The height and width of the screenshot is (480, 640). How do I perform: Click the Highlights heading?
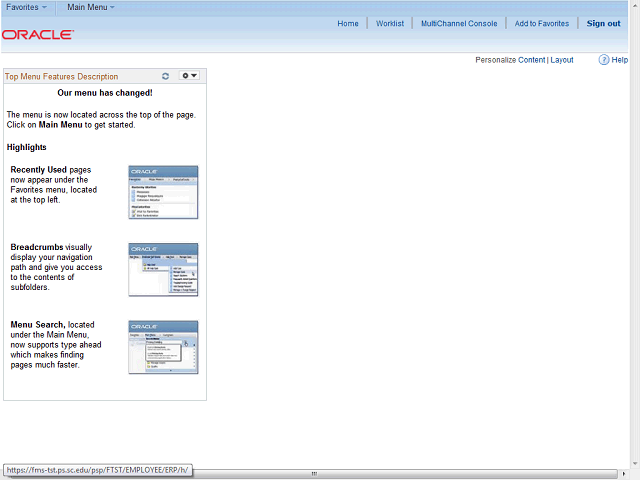27,147
